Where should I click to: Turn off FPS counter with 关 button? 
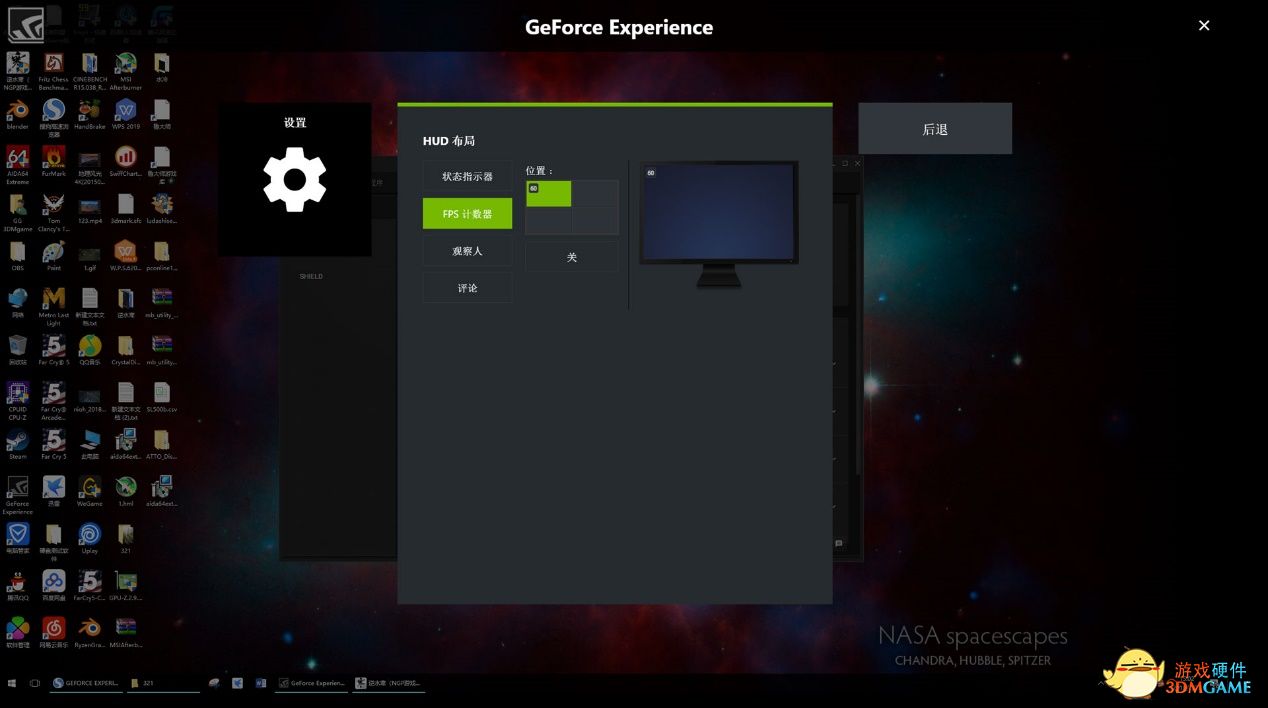click(572, 257)
